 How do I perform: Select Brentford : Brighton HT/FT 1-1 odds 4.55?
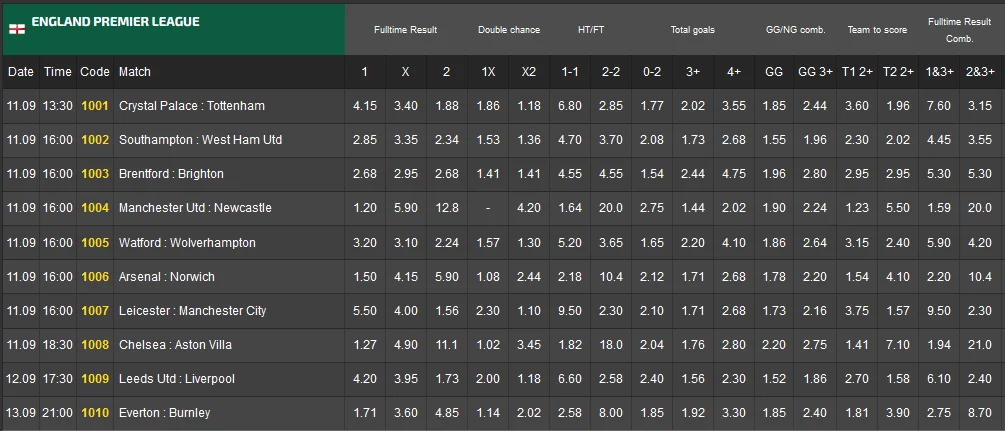(x=570, y=174)
